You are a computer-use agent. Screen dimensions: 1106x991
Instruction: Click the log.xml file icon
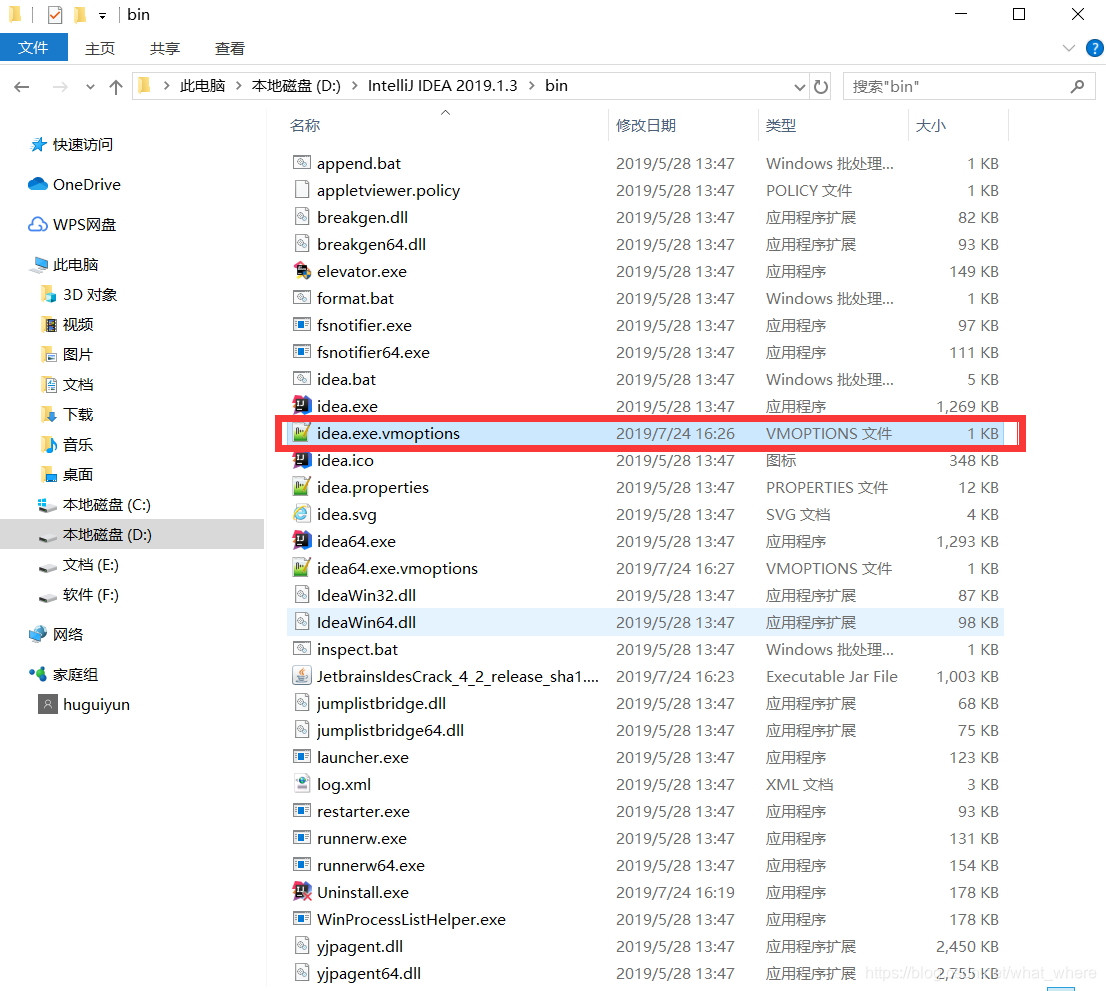pos(302,784)
